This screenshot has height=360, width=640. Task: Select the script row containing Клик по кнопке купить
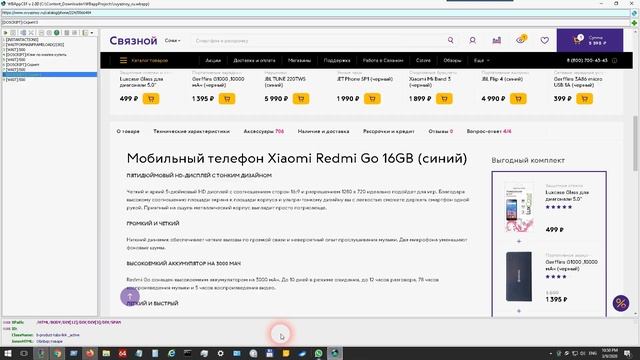50,54
